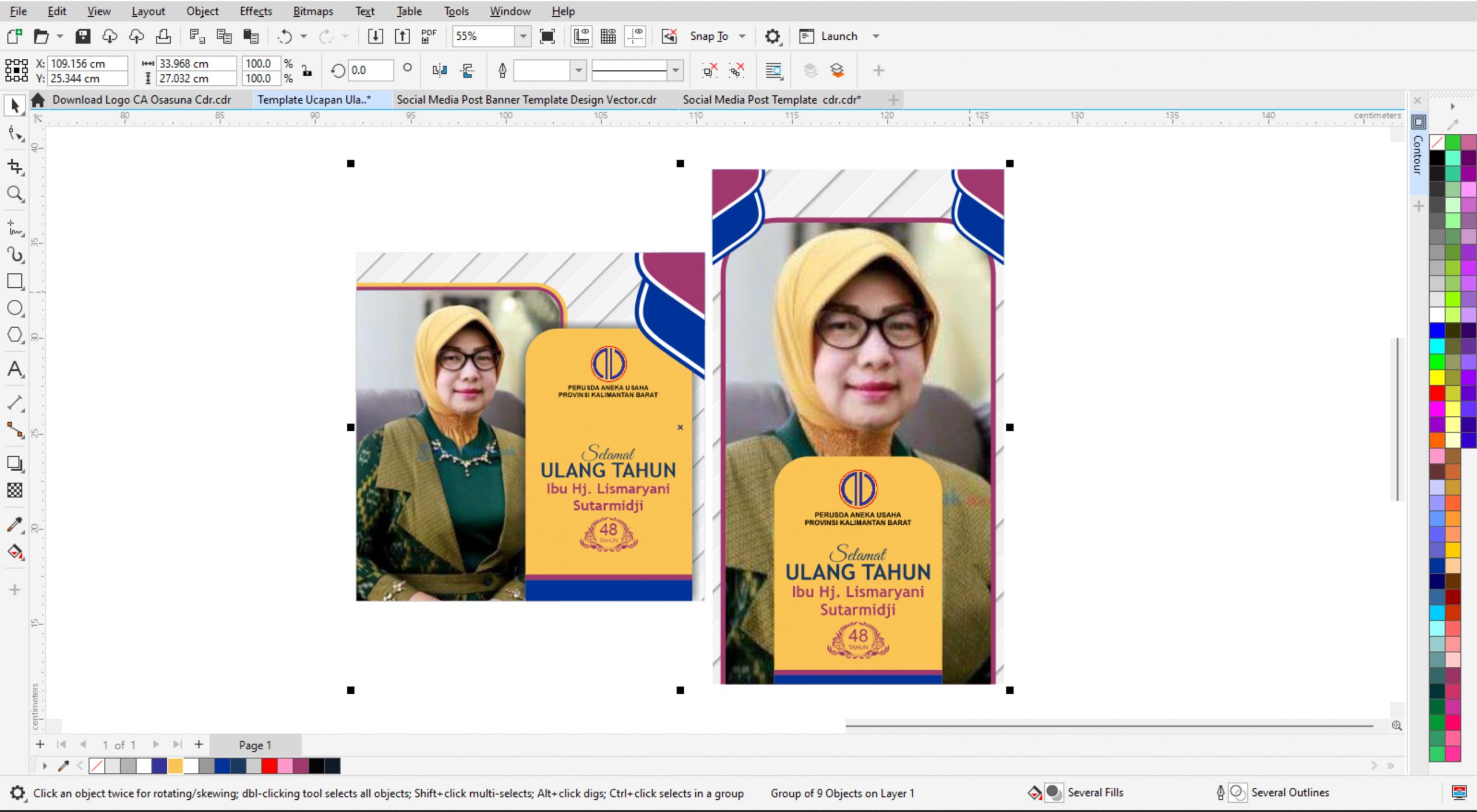The width and height of the screenshot is (1477, 812).
Task: Select the Color Eyedropper tool
Action: pyautogui.click(x=14, y=525)
